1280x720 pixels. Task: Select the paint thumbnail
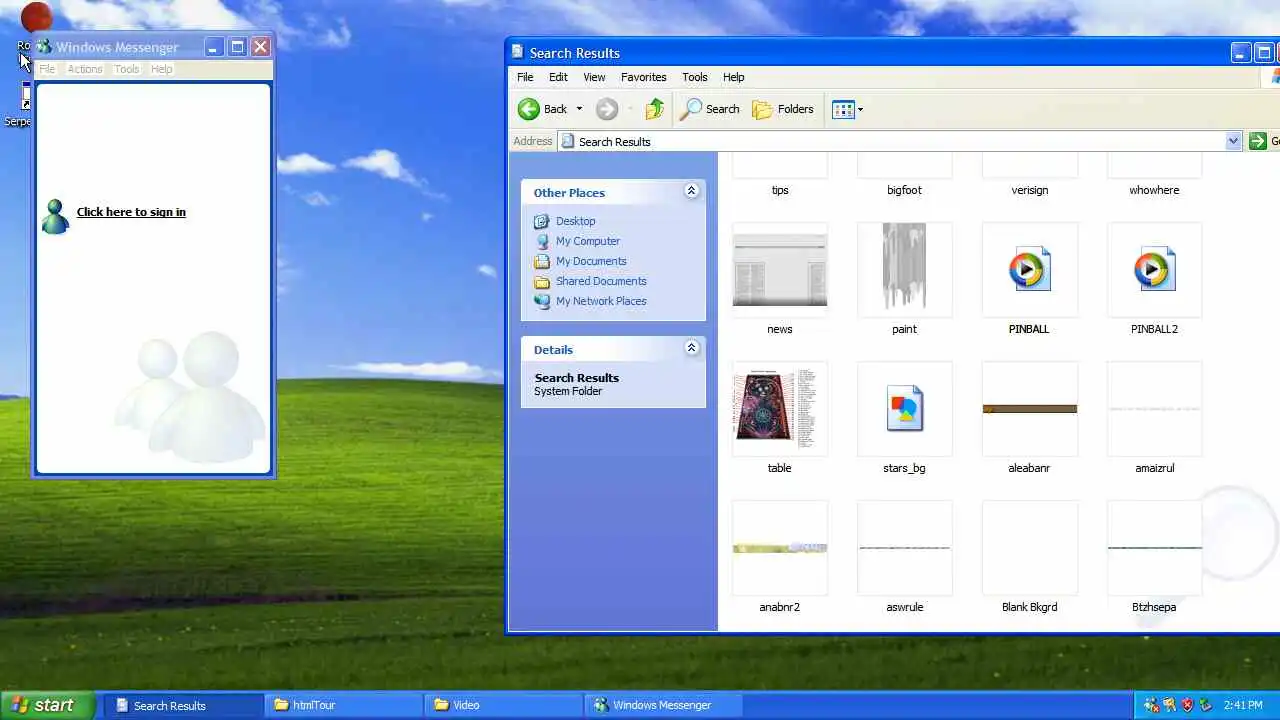(x=905, y=270)
